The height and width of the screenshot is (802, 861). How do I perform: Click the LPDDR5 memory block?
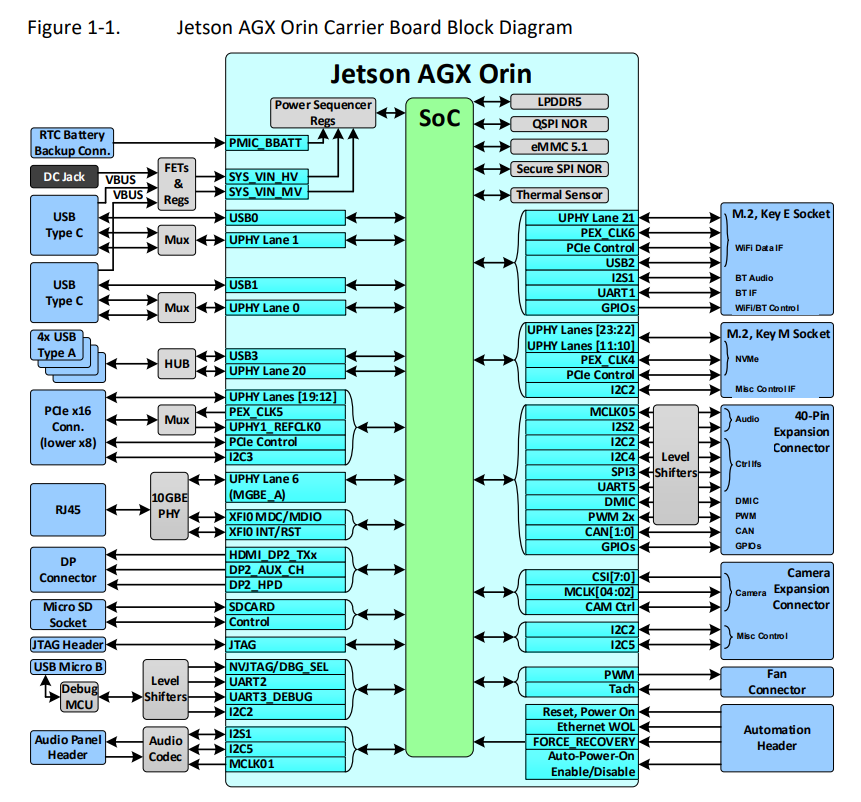pyautogui.click(x=560, y=102)
